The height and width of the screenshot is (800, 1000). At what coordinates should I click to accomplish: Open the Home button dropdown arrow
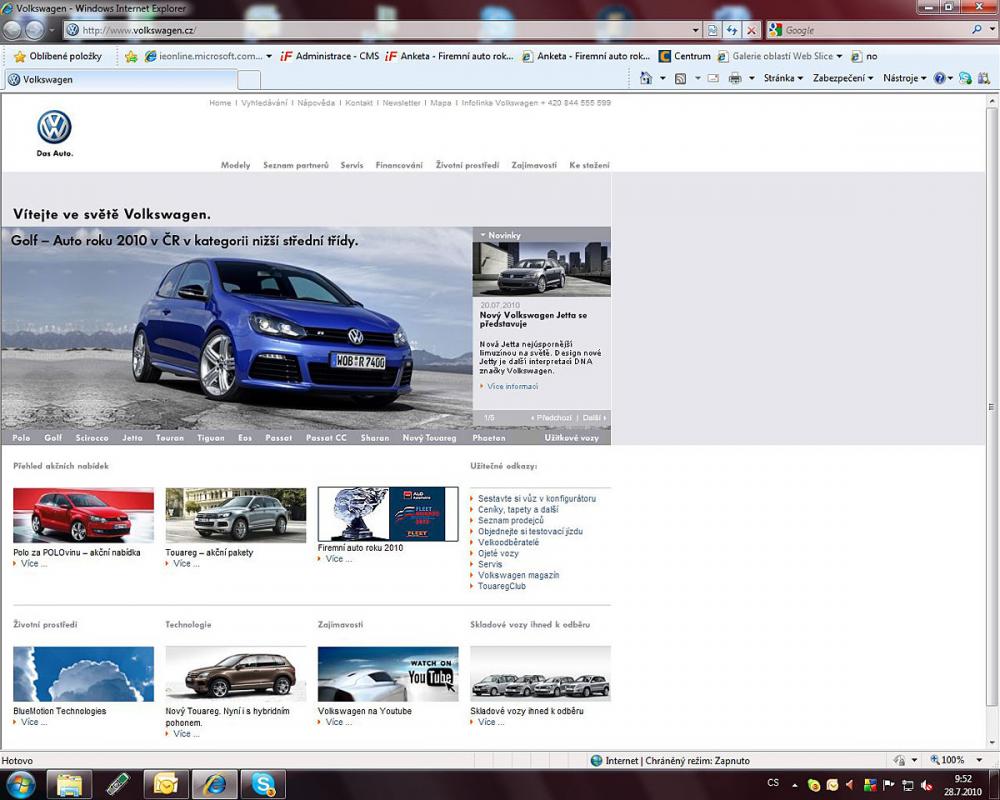662,78
